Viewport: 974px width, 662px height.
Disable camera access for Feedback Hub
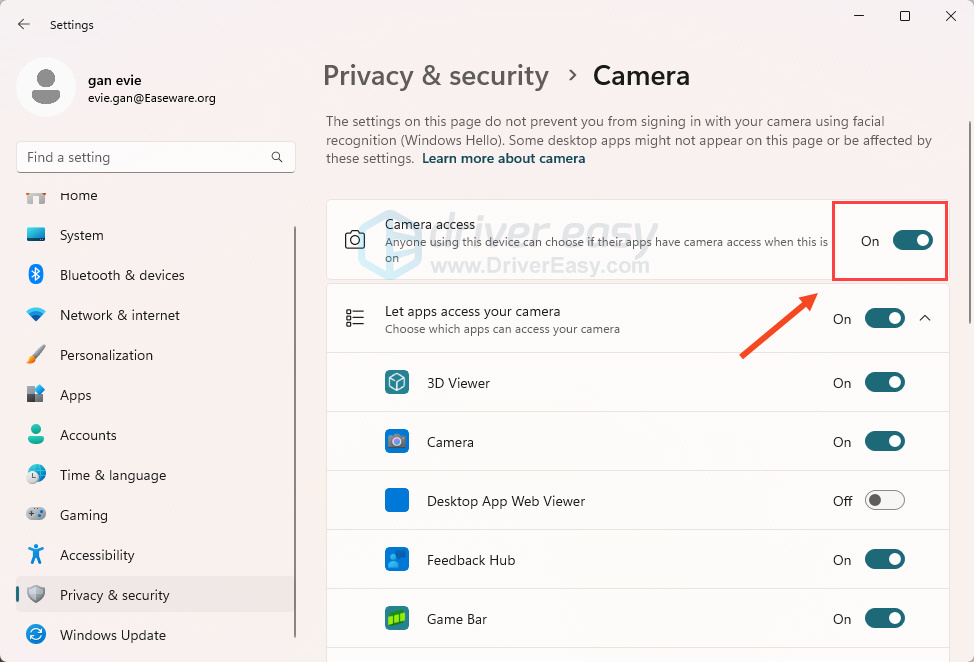[884, 559]
